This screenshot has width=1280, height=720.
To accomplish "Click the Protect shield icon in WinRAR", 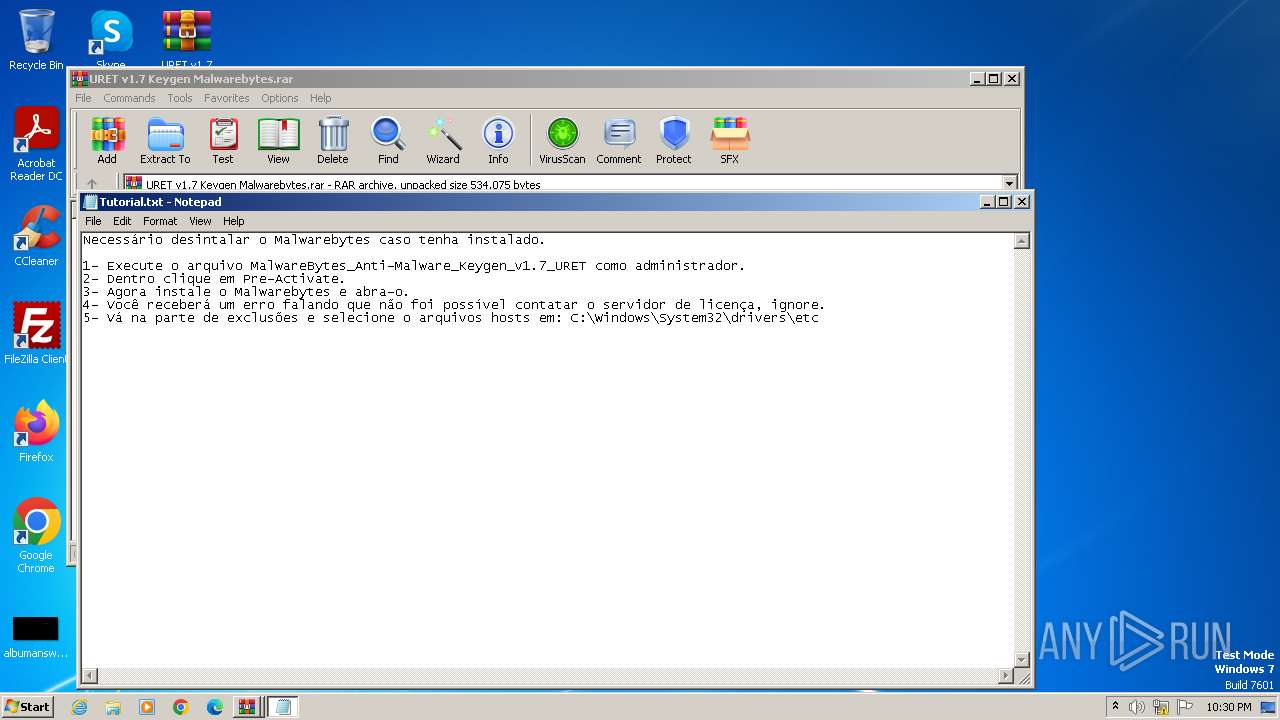I will [x=674, y=141].
